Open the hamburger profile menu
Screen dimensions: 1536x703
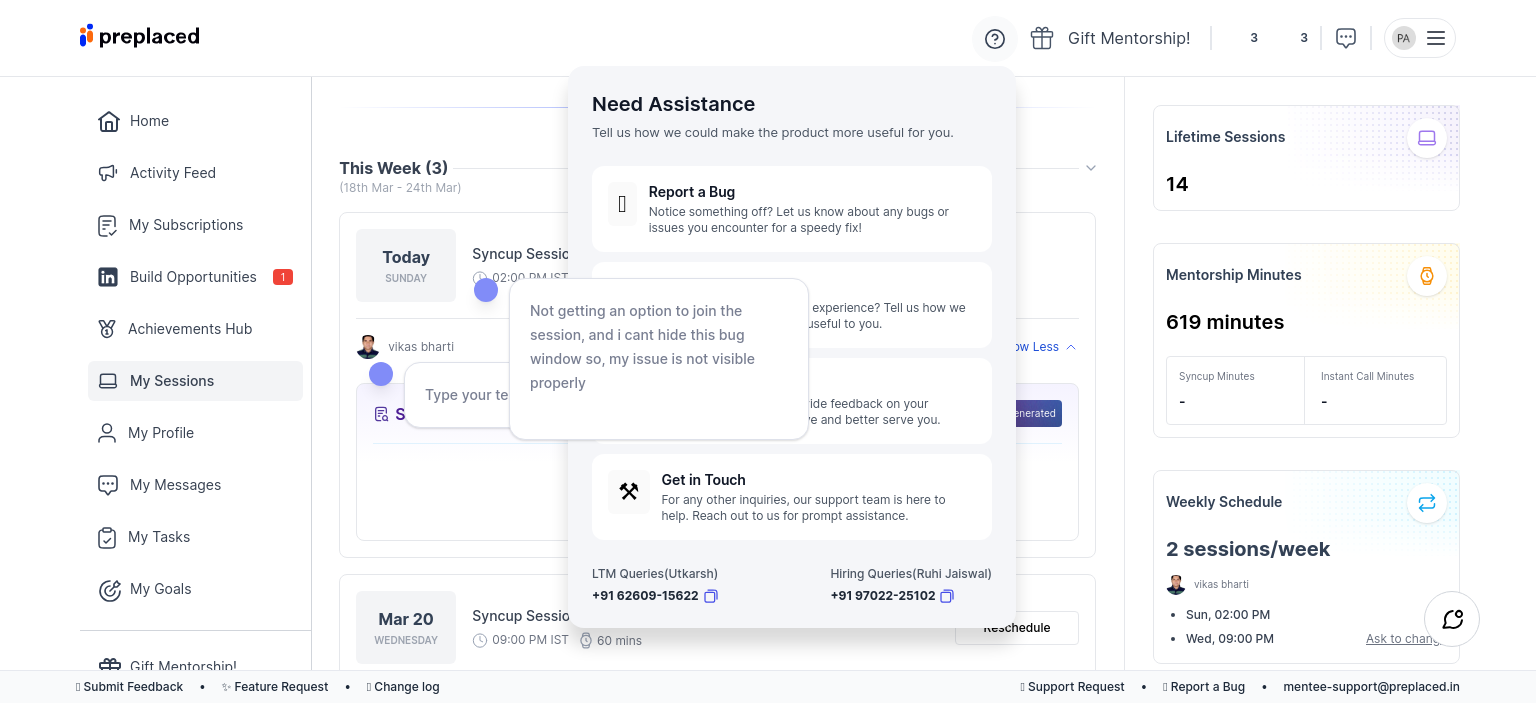[x=1435, y=38]
